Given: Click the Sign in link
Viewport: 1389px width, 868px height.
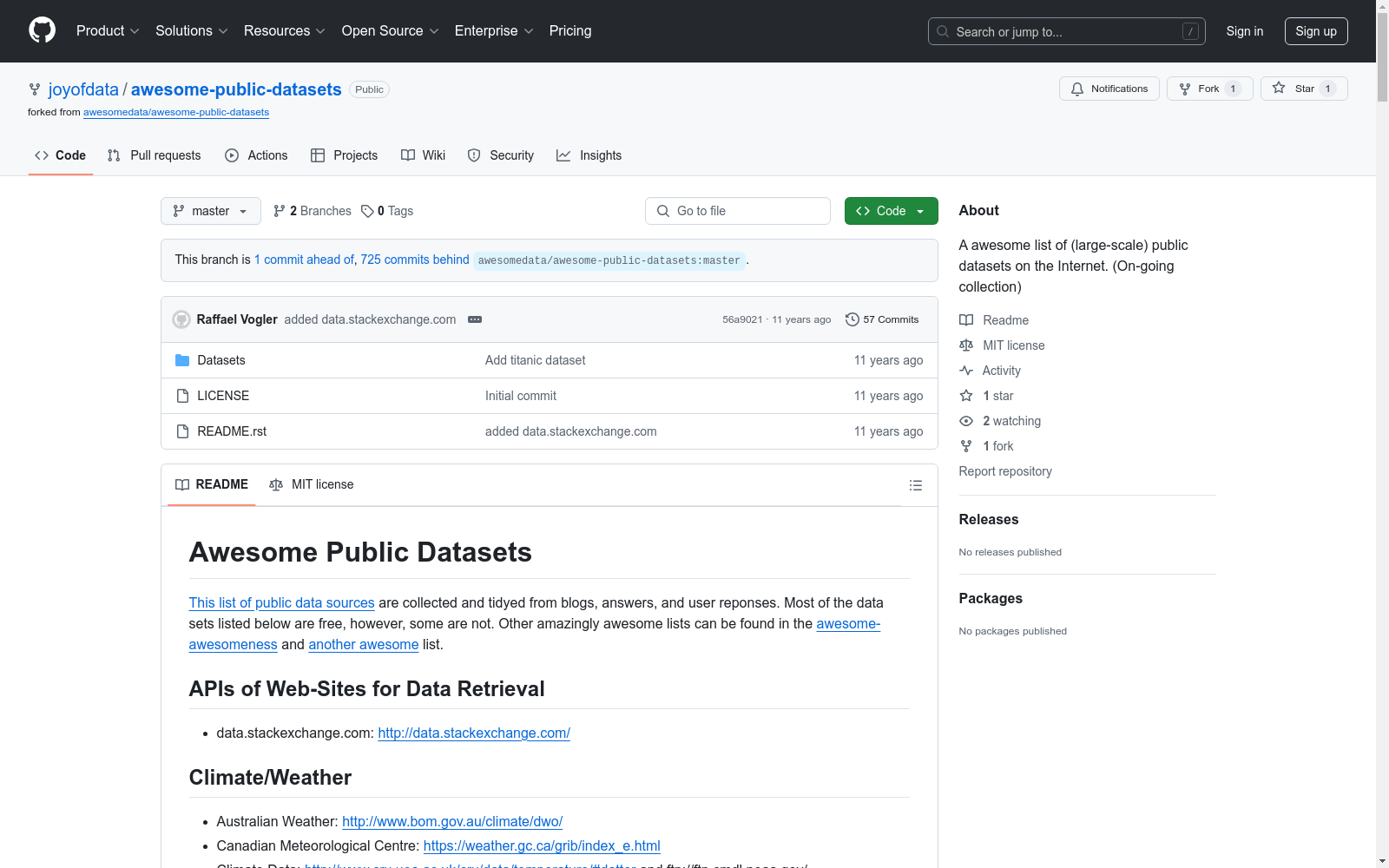Looking at the screenshot, I should [x=1245, y=31].
